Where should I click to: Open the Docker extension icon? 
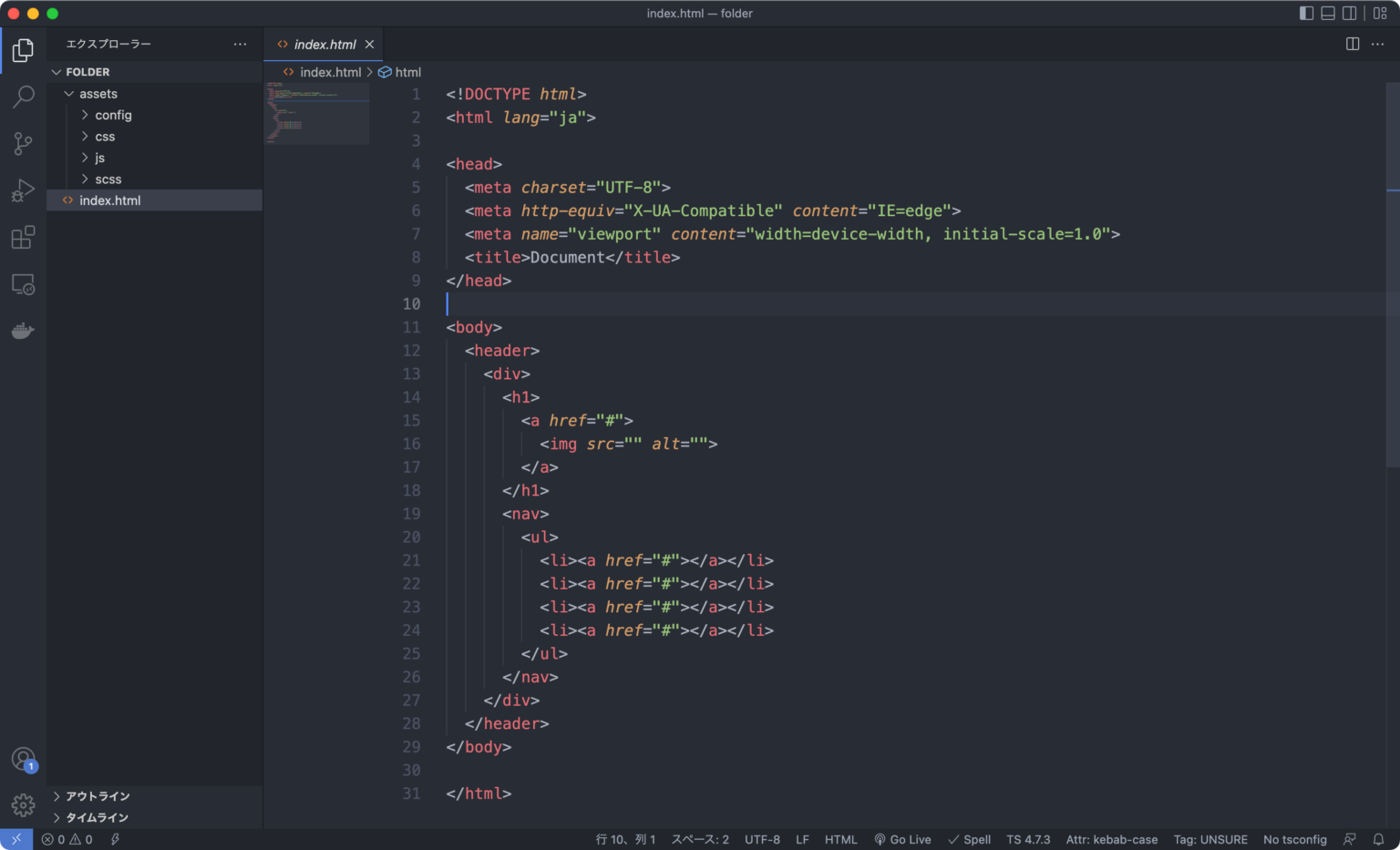pos(23,330)
